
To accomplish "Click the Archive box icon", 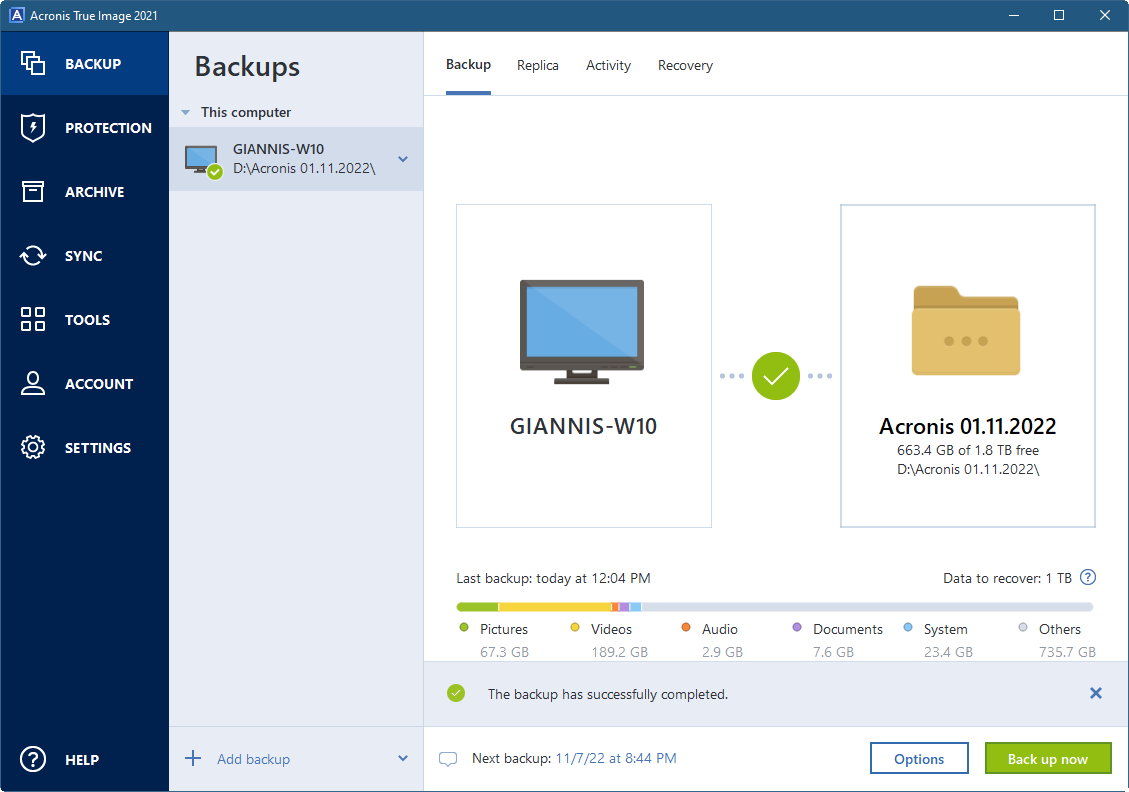I will [32, 192].
